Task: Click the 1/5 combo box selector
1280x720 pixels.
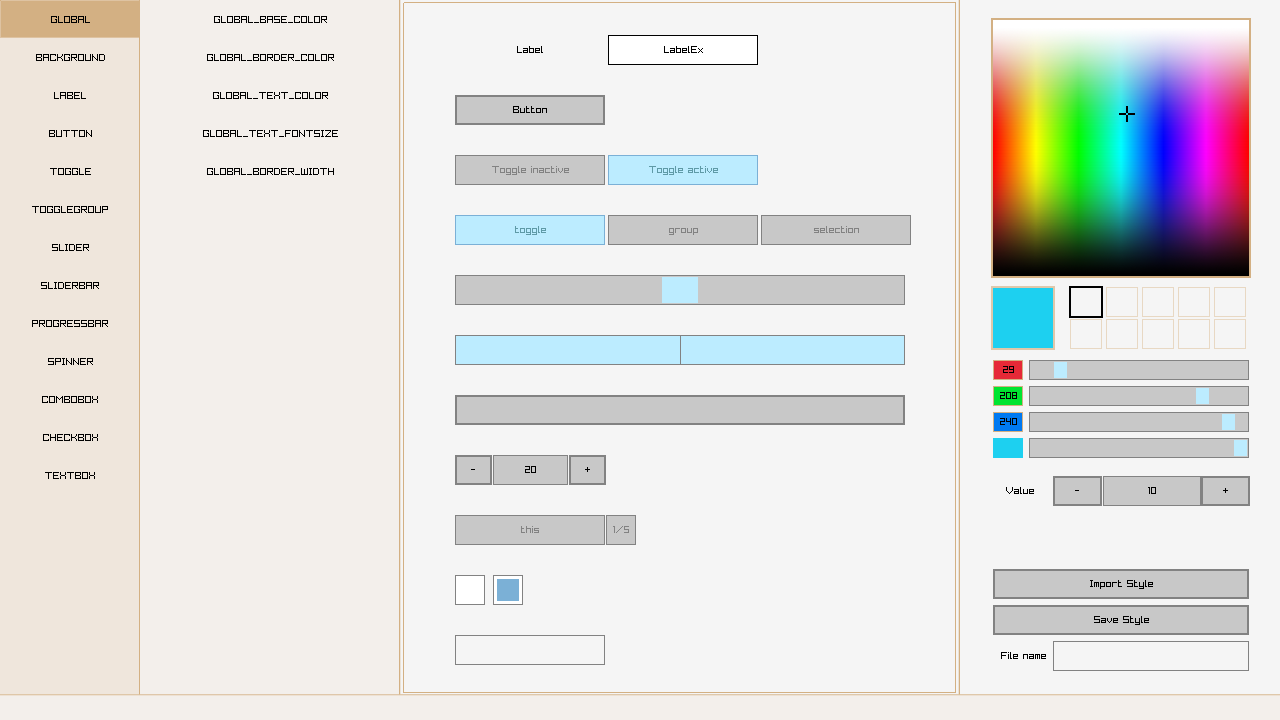Action: tap(621, 530)
